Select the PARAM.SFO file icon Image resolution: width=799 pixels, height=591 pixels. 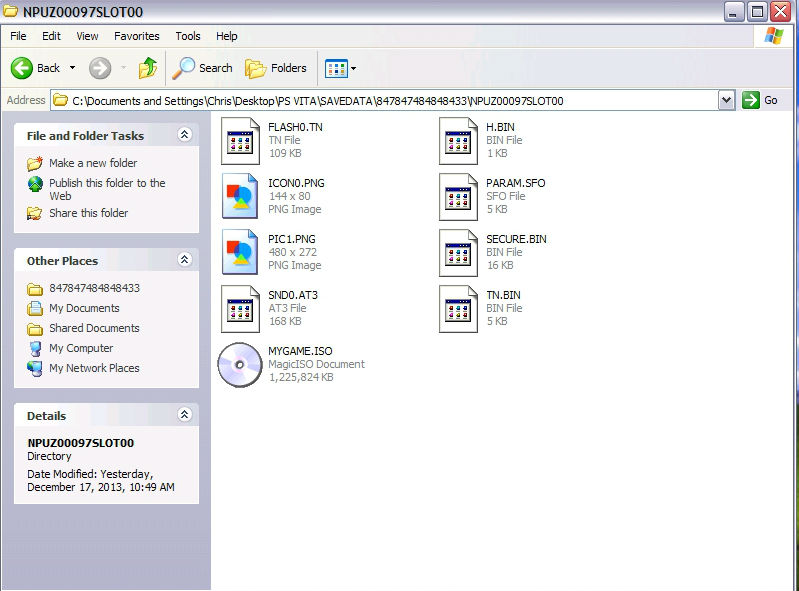[459, 196]
